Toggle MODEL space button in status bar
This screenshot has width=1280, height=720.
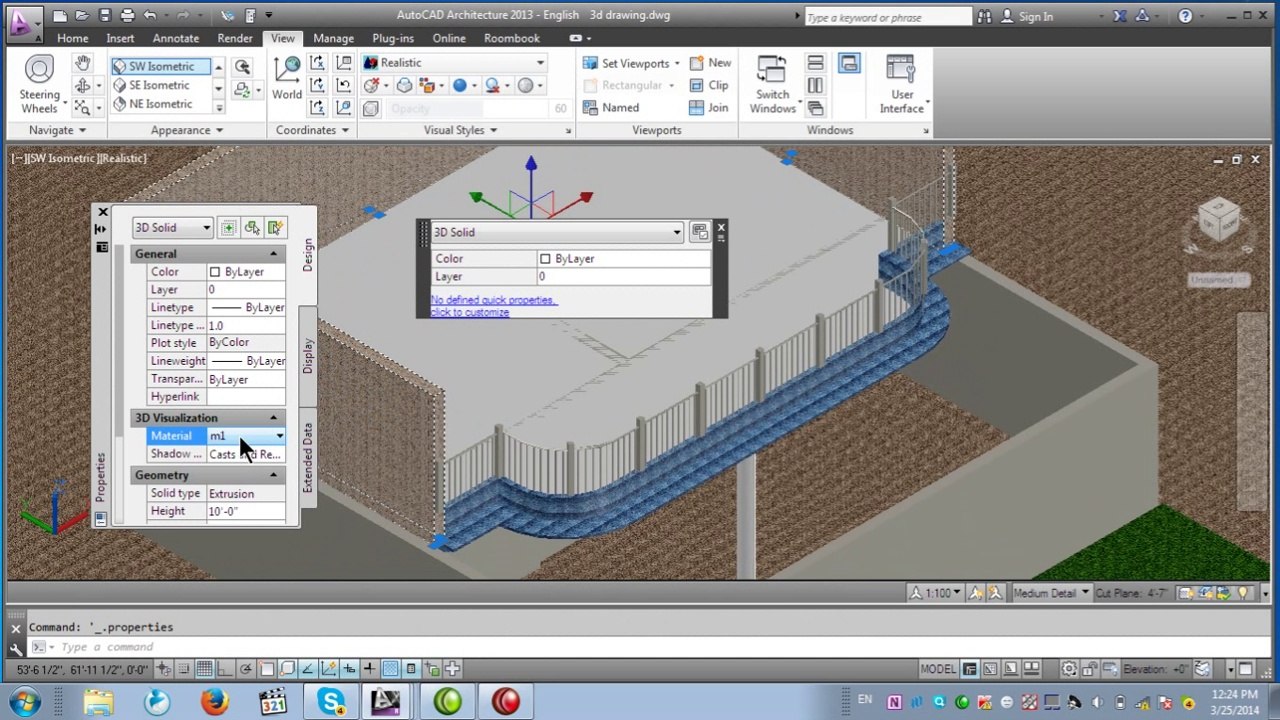[x=938, y=669]
